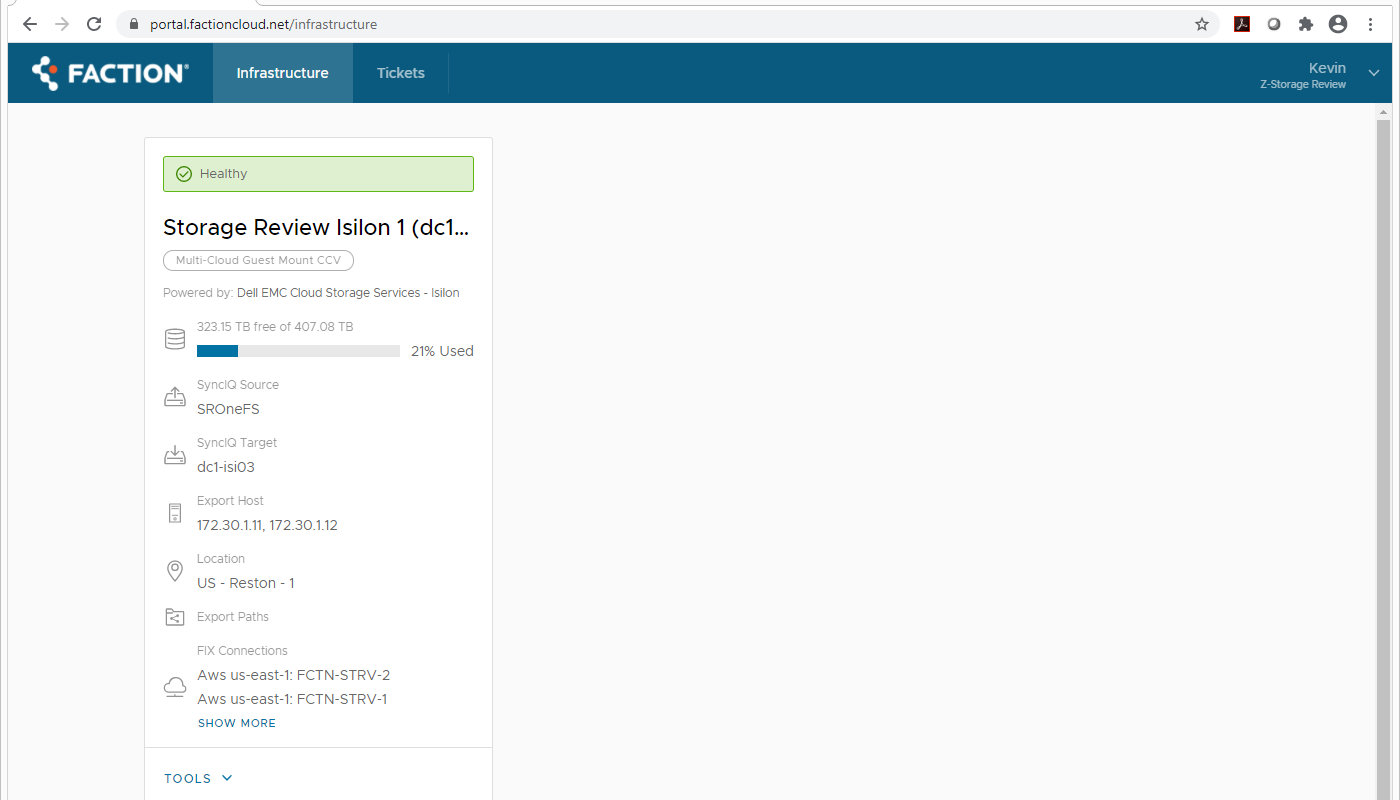Click the FIX Connections cloud icon

[175, 687]
